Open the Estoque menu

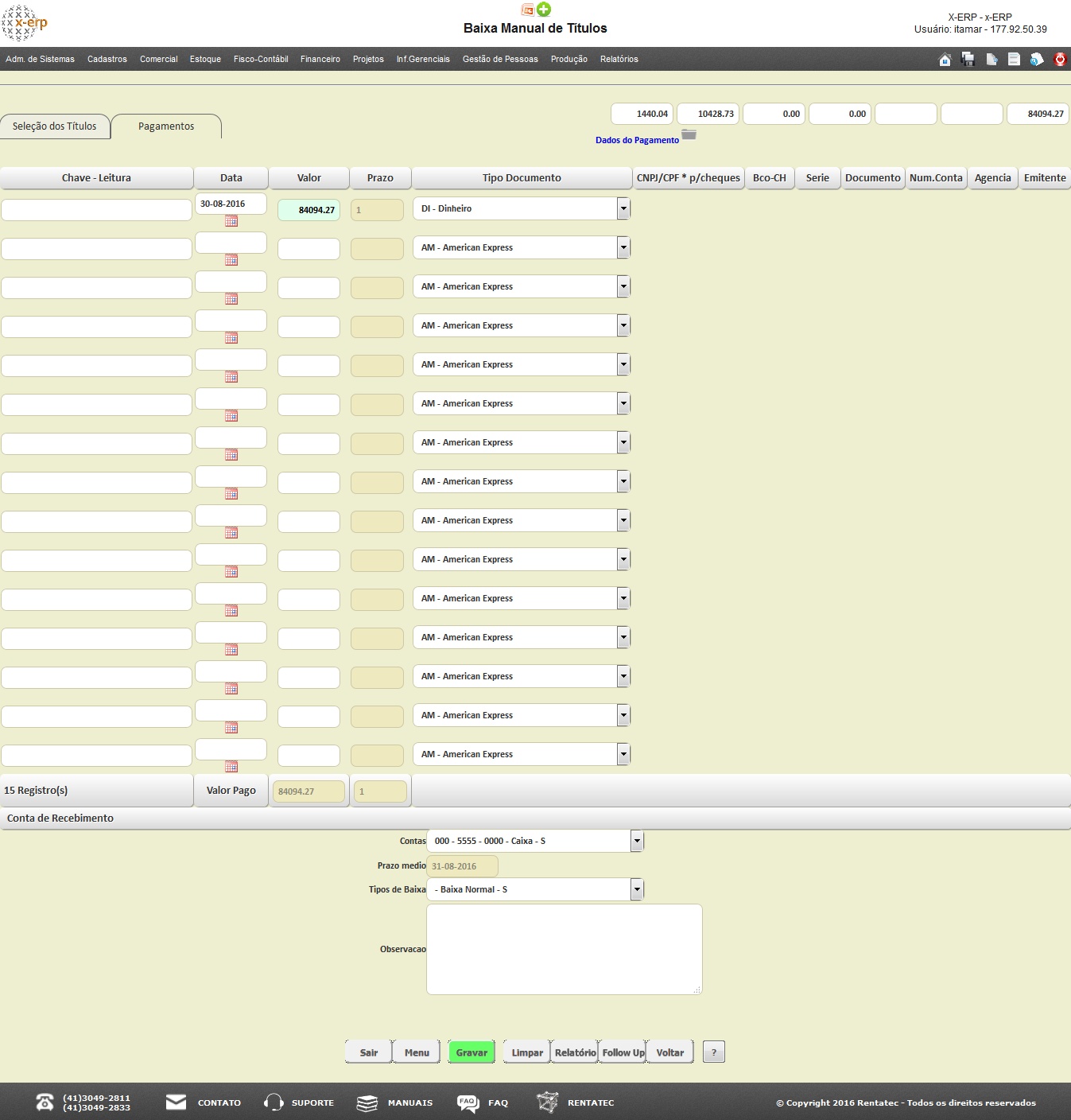[205, 59]
